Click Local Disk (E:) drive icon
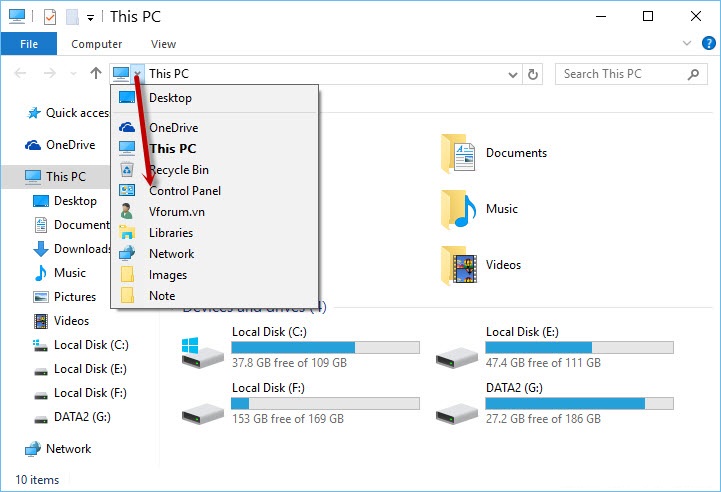This screenshot has width=721, height=492. pyautogui.click(x=457, y=358)
